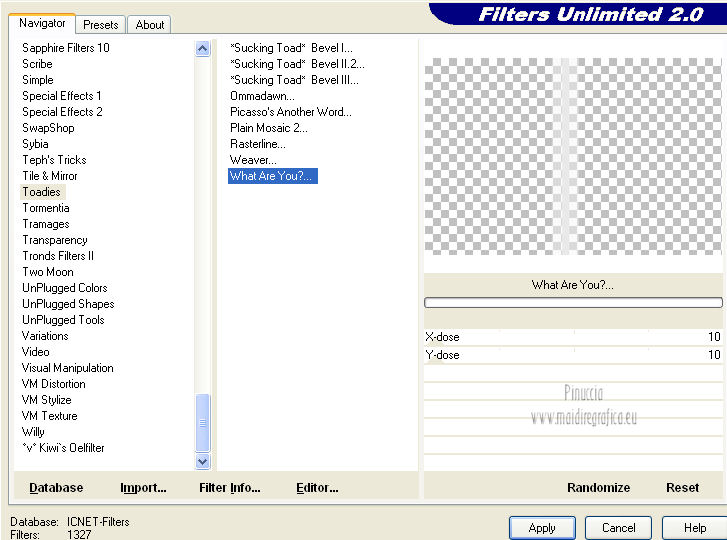Select the Video category
This screenshot has width=727, height=540.
[35, 352]
